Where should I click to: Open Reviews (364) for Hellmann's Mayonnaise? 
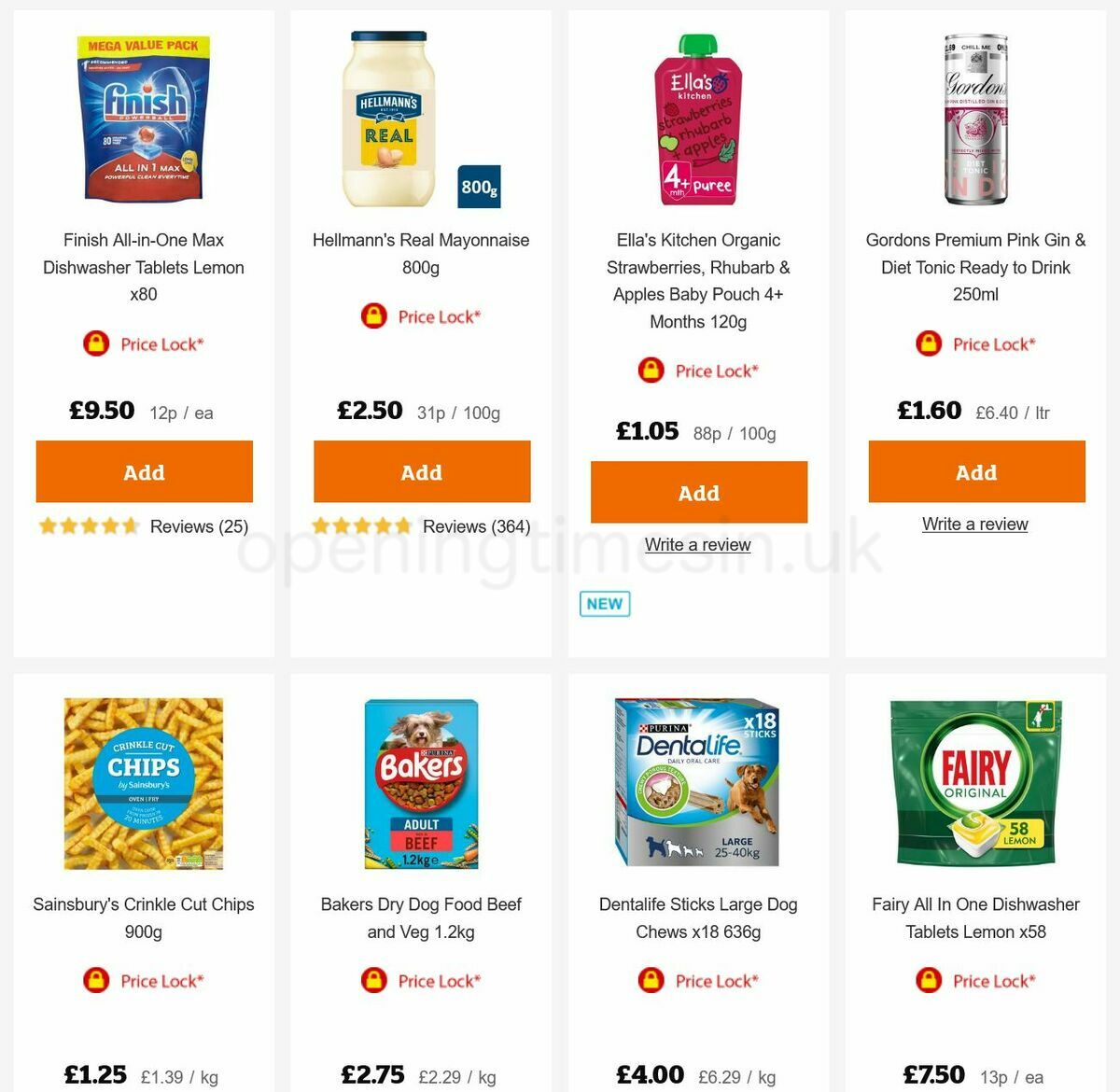475,525
